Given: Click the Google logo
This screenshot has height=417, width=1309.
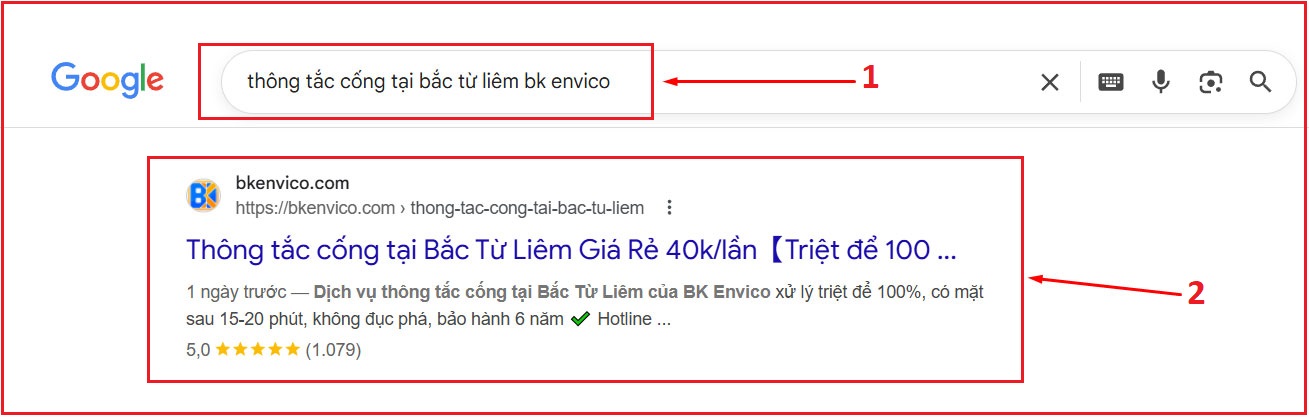Looking at the screenshot, I should tap(107, 80).
